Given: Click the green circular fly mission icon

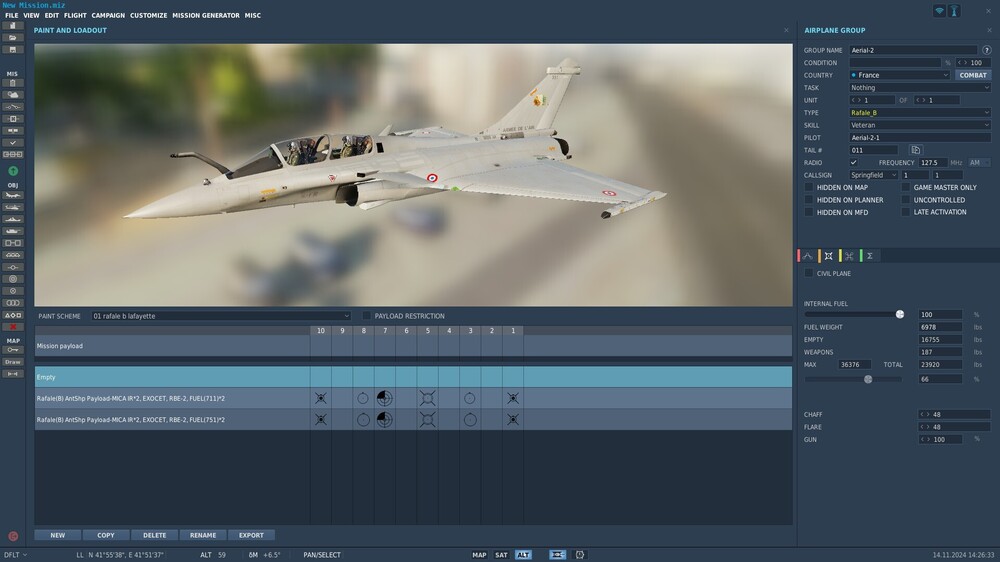Looking at the screenshot, I should (x=13, y=171).
